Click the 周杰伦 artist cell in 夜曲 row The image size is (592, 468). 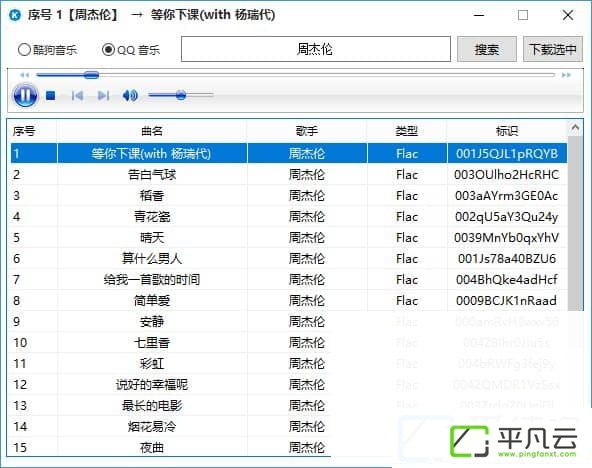coord(307,448)
